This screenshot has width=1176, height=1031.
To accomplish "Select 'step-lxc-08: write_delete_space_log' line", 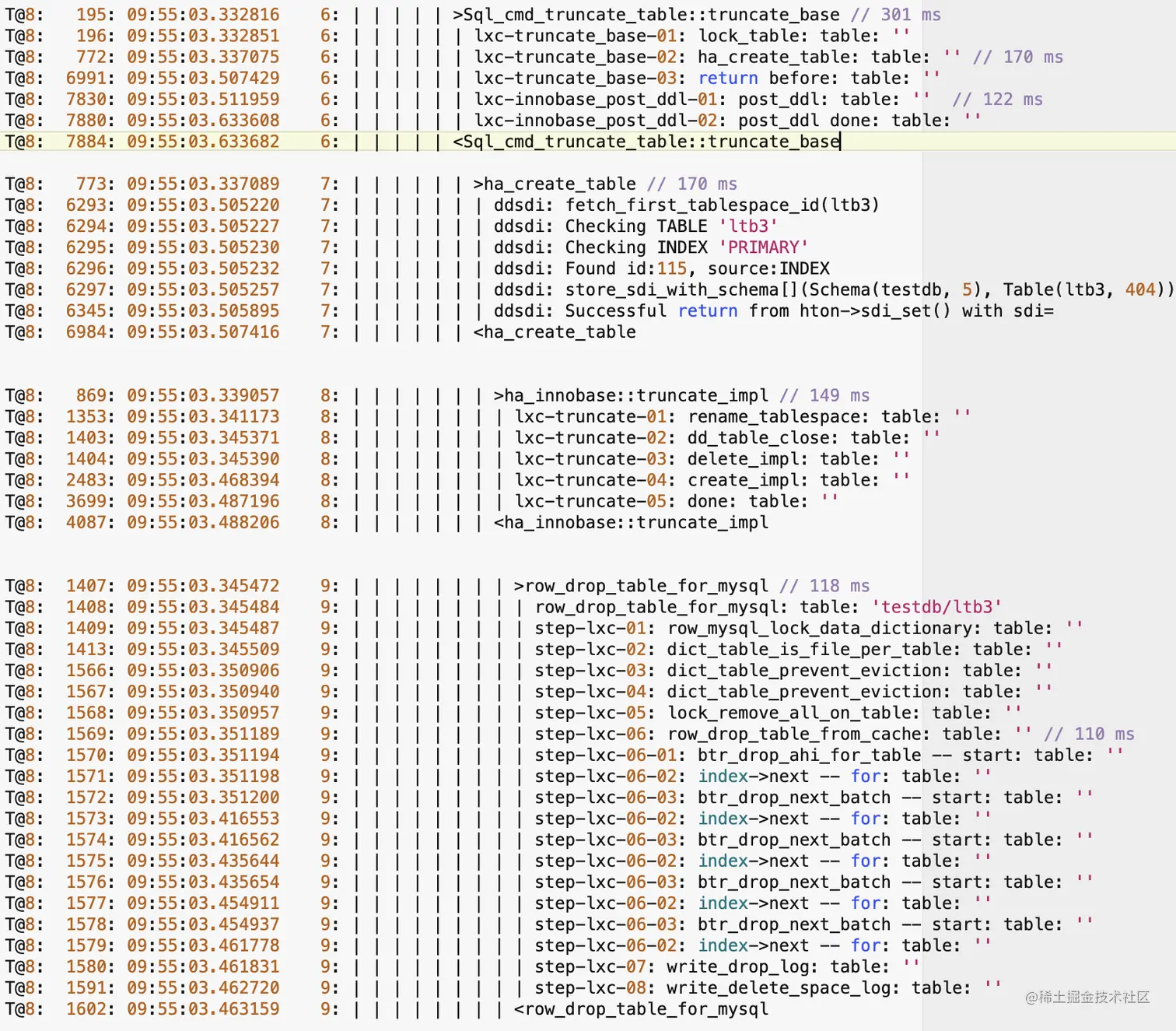I will point(503,987).
